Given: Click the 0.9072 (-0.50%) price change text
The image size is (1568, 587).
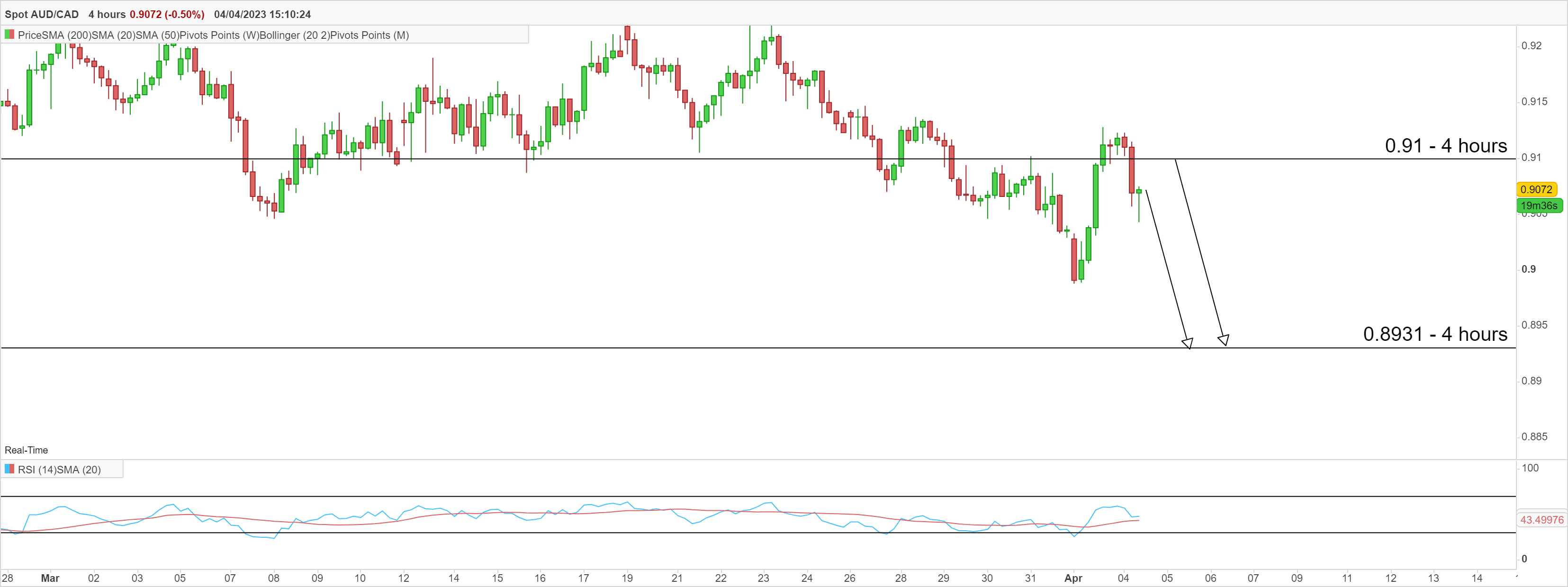Looking at the screenshot, I should pos(167,14).
